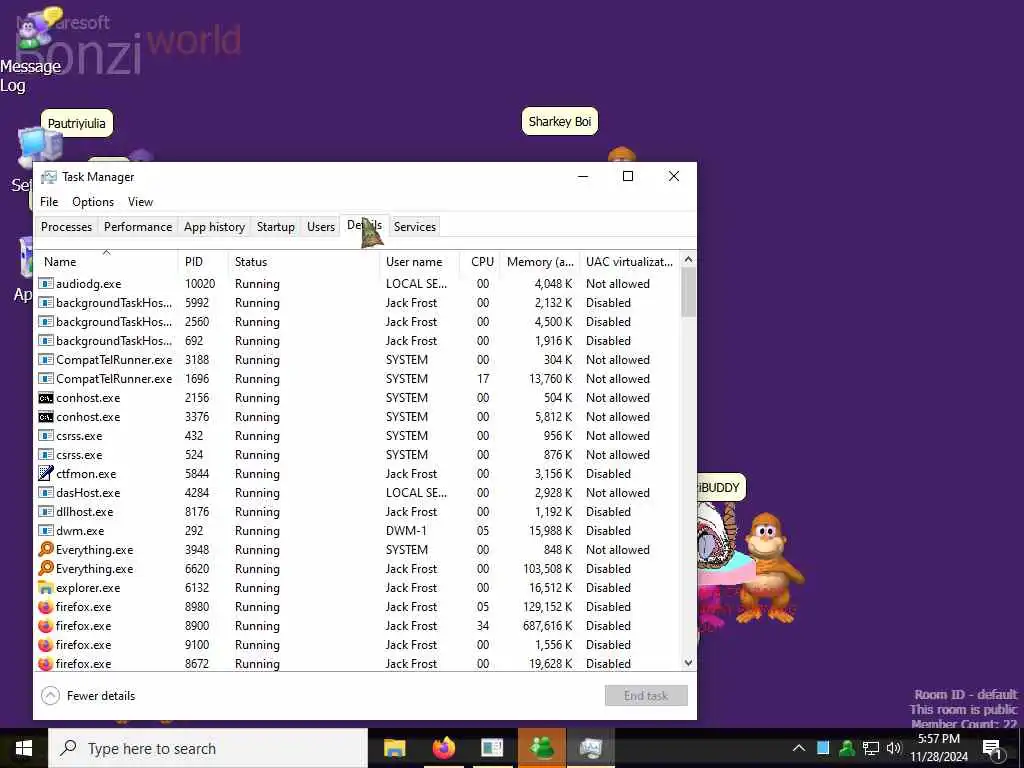Click the Task Manager title bar icon
The height and width of the screenshot is (768, 1024).
(x=49, y=177)
